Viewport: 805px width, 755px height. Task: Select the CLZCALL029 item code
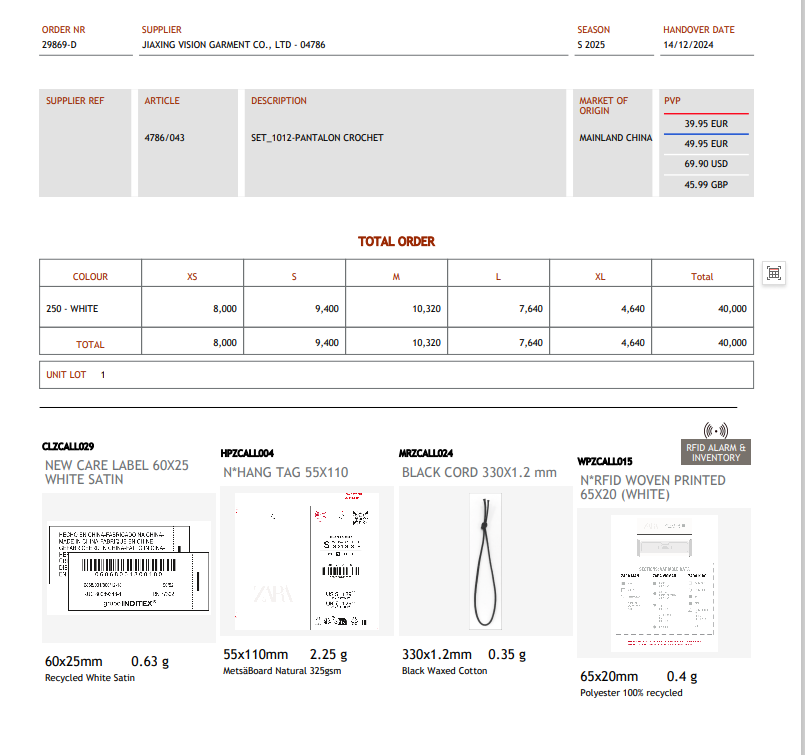[68, 446]
